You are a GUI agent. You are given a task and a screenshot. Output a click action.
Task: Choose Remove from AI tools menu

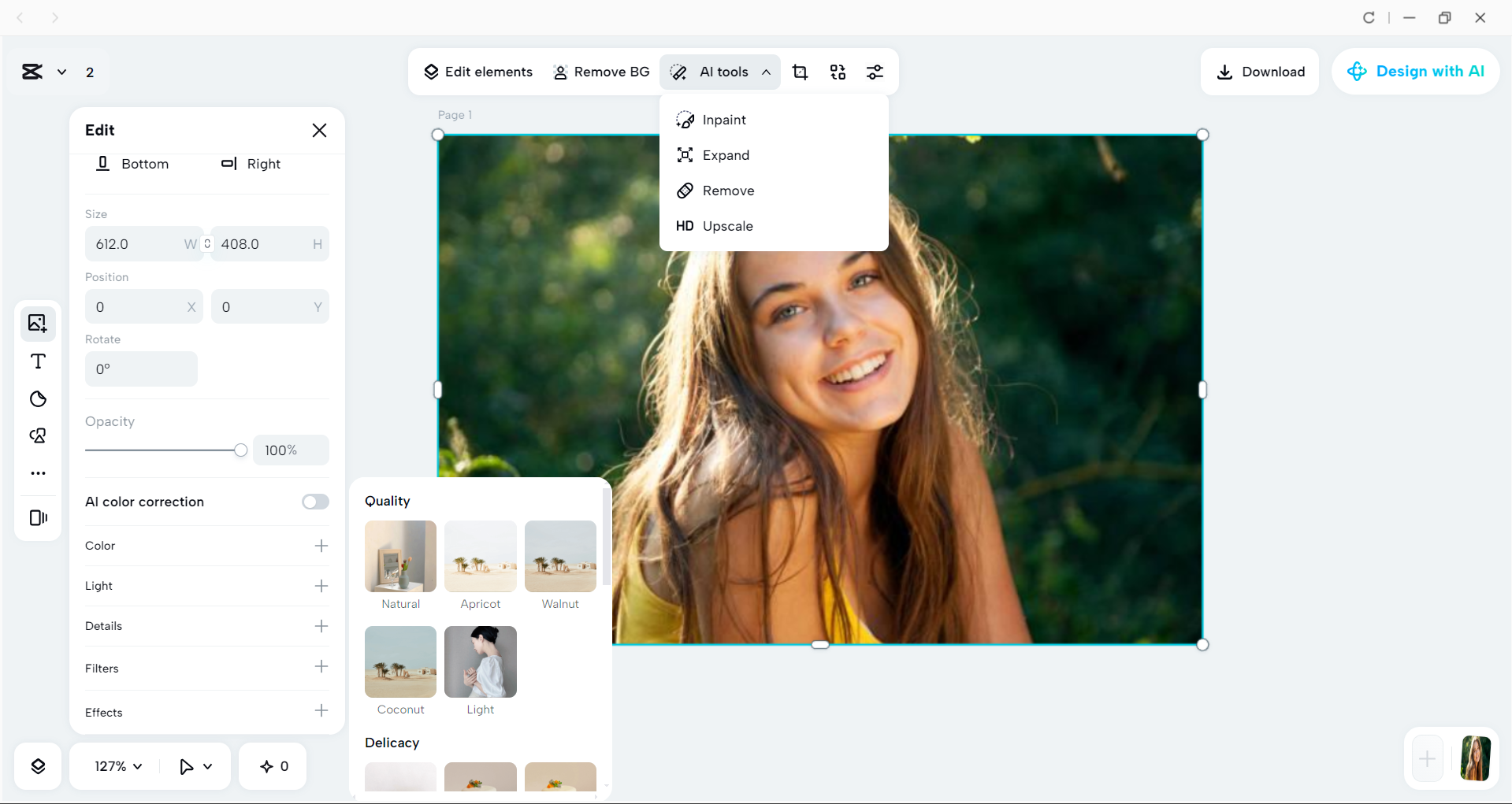coord(774,191)
